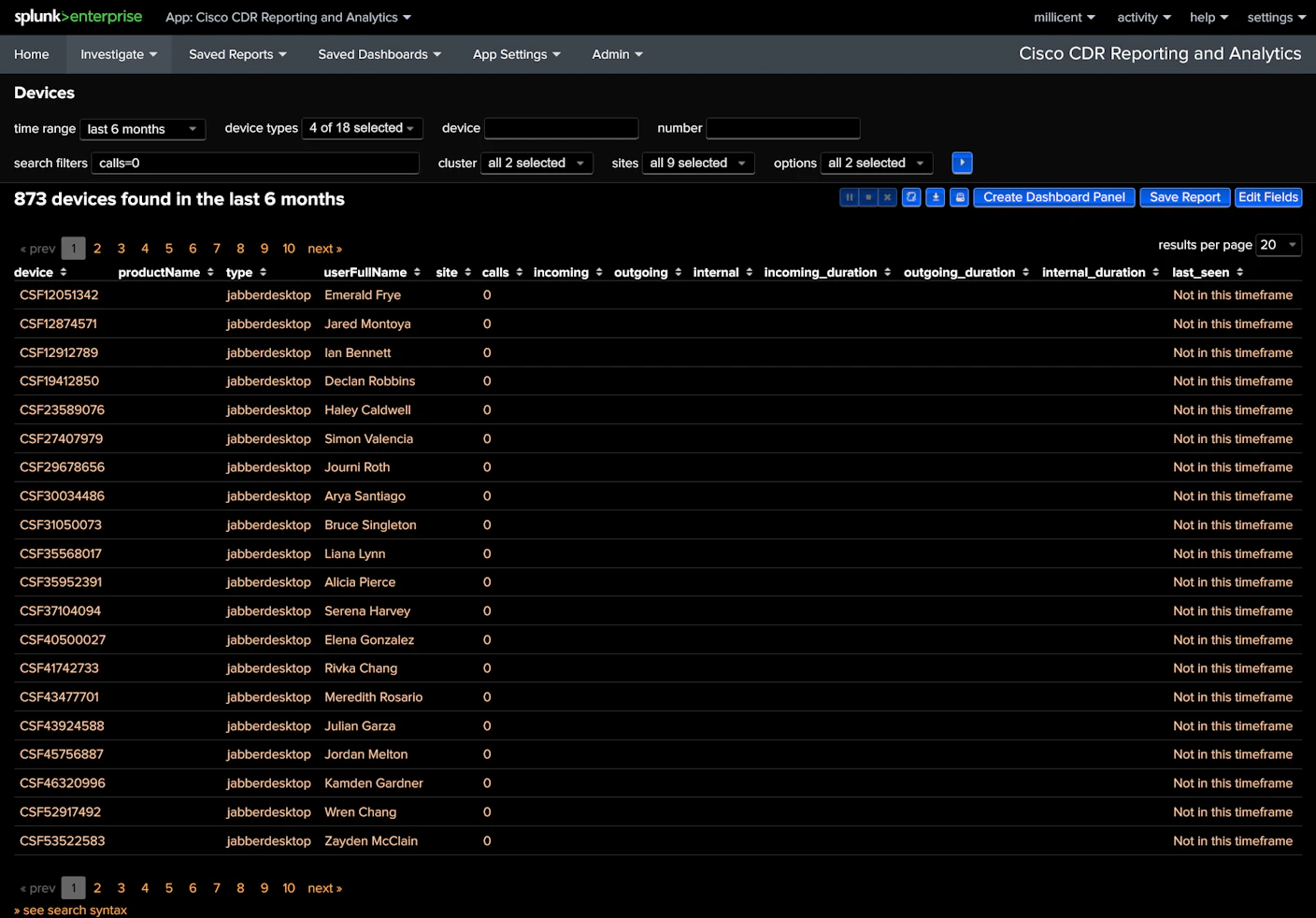Open the App Settings menu
The image size is (1316, 918).
516,54
